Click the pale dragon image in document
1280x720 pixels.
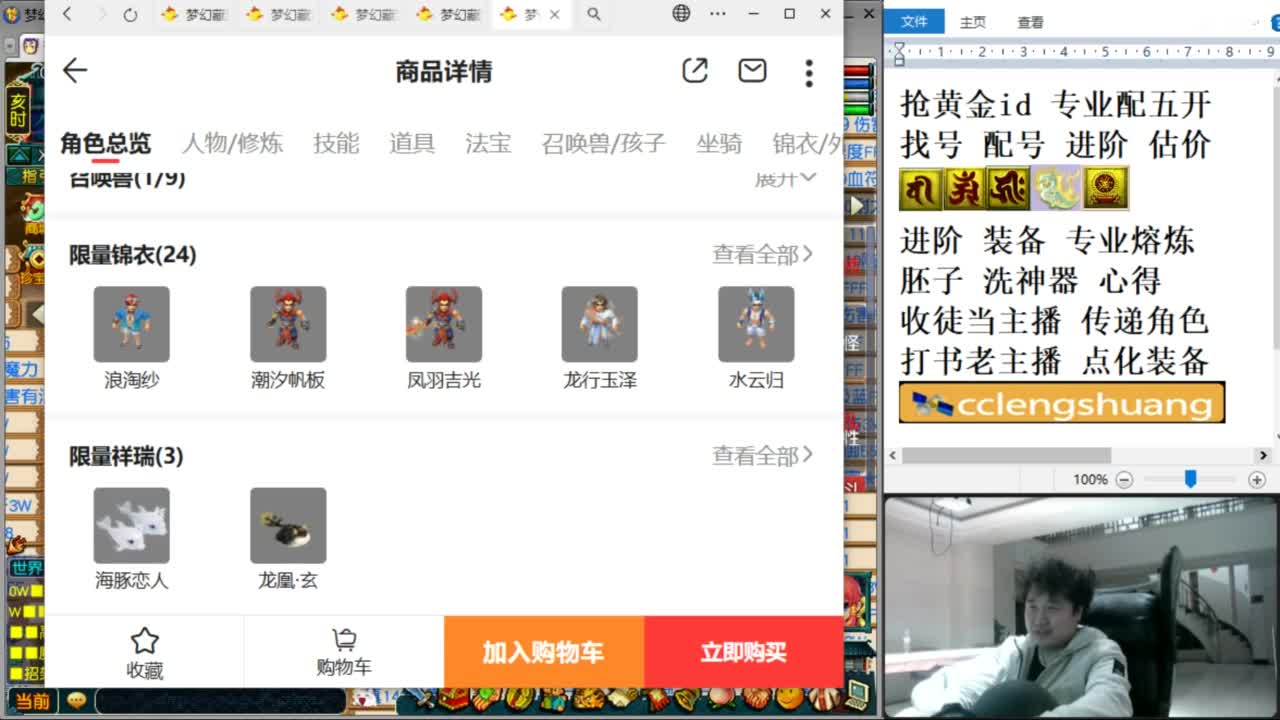tap(1057, 188)
